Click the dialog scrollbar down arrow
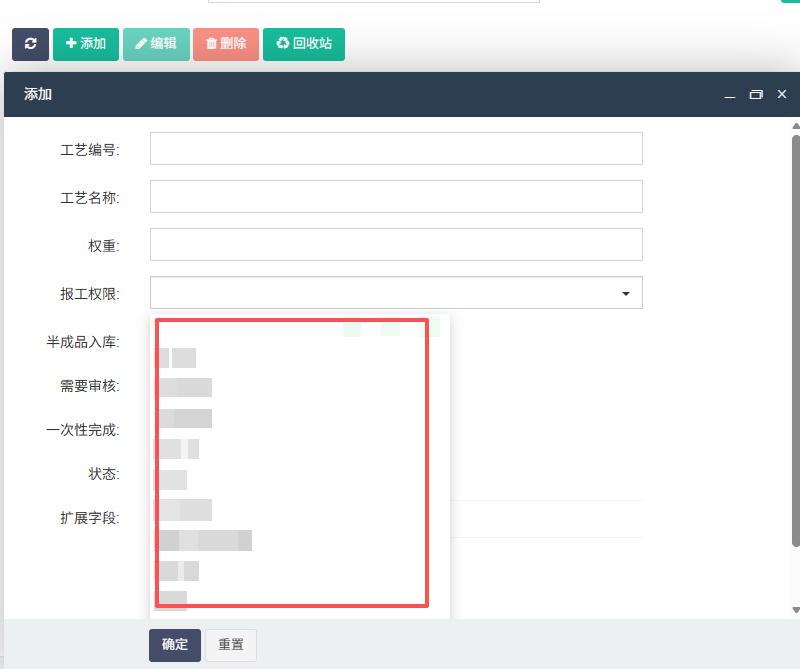800x669 pixels. tap(796, 610)
